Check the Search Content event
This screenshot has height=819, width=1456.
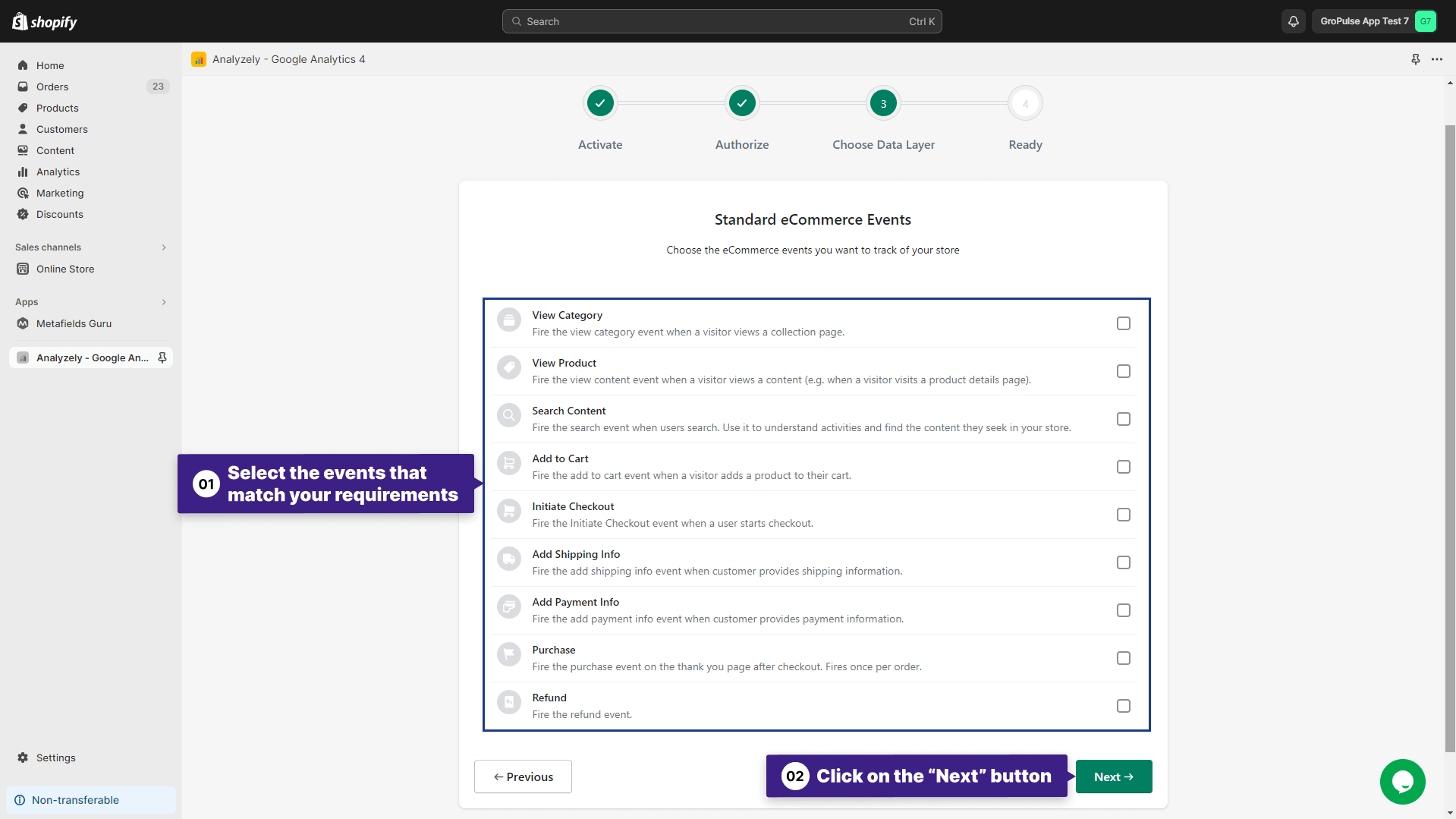pos(1124,419)
